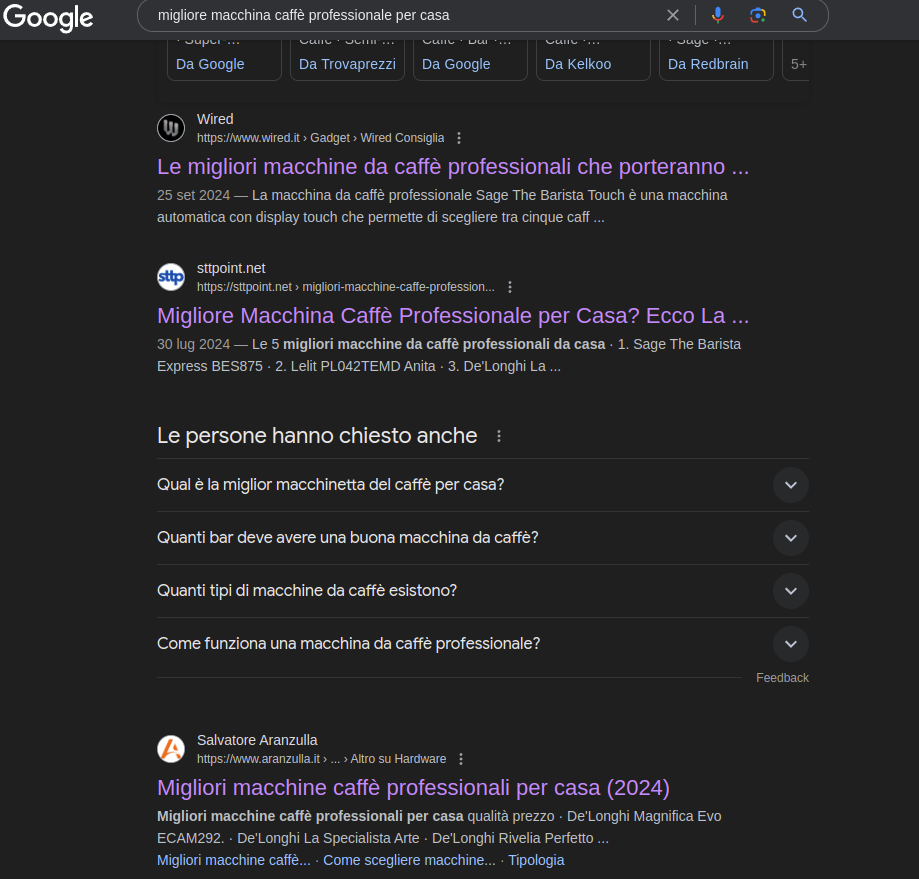
Task: Open more options for sttpoint.net result
Action: click(510, 287)
